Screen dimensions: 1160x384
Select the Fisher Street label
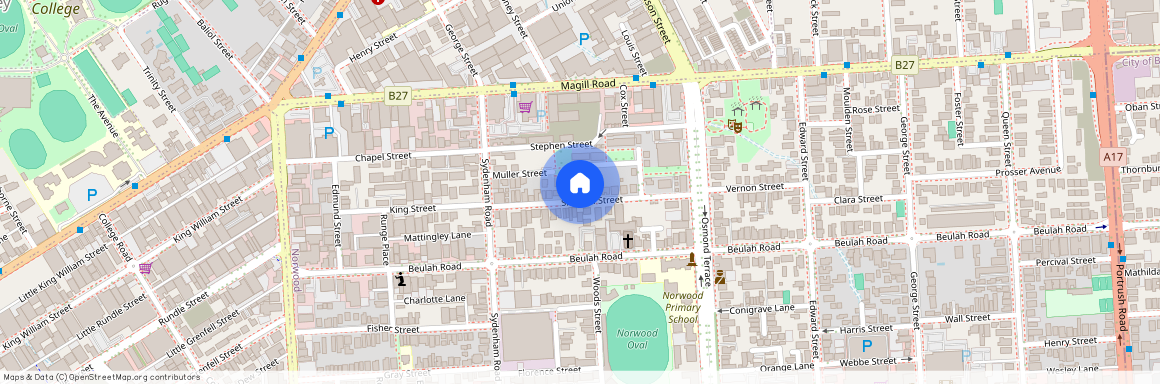coord(394,329)
